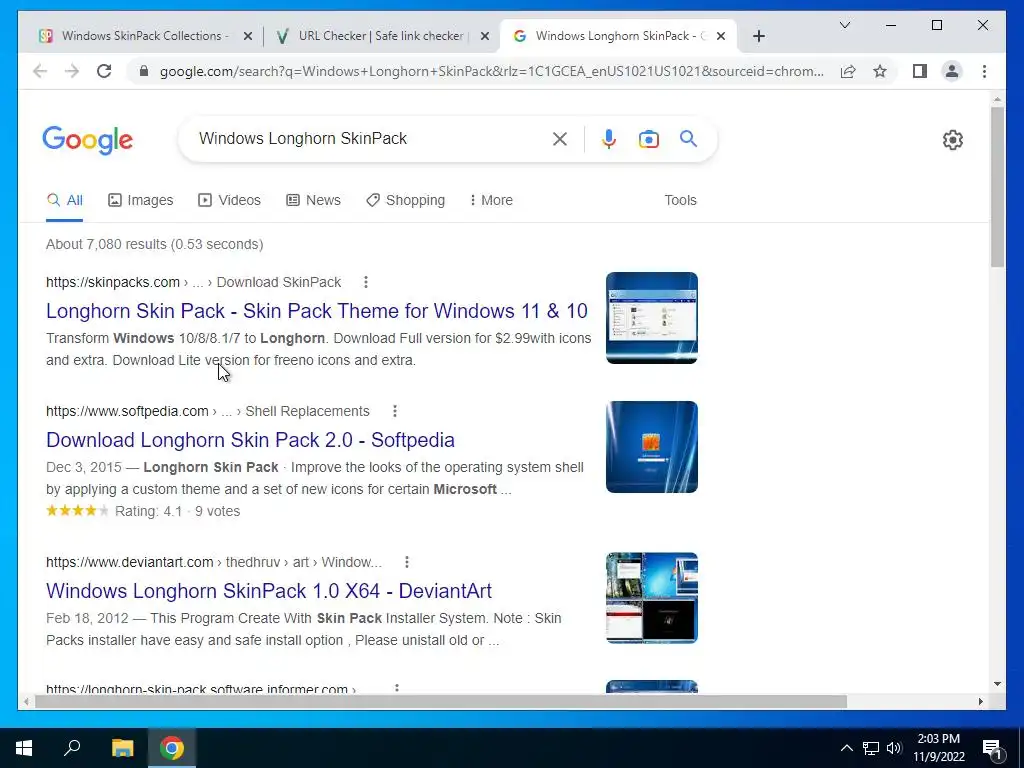Open the skinpacks.com result thumbnail
The image size is (1024, 768).
(x=652, y=318)
